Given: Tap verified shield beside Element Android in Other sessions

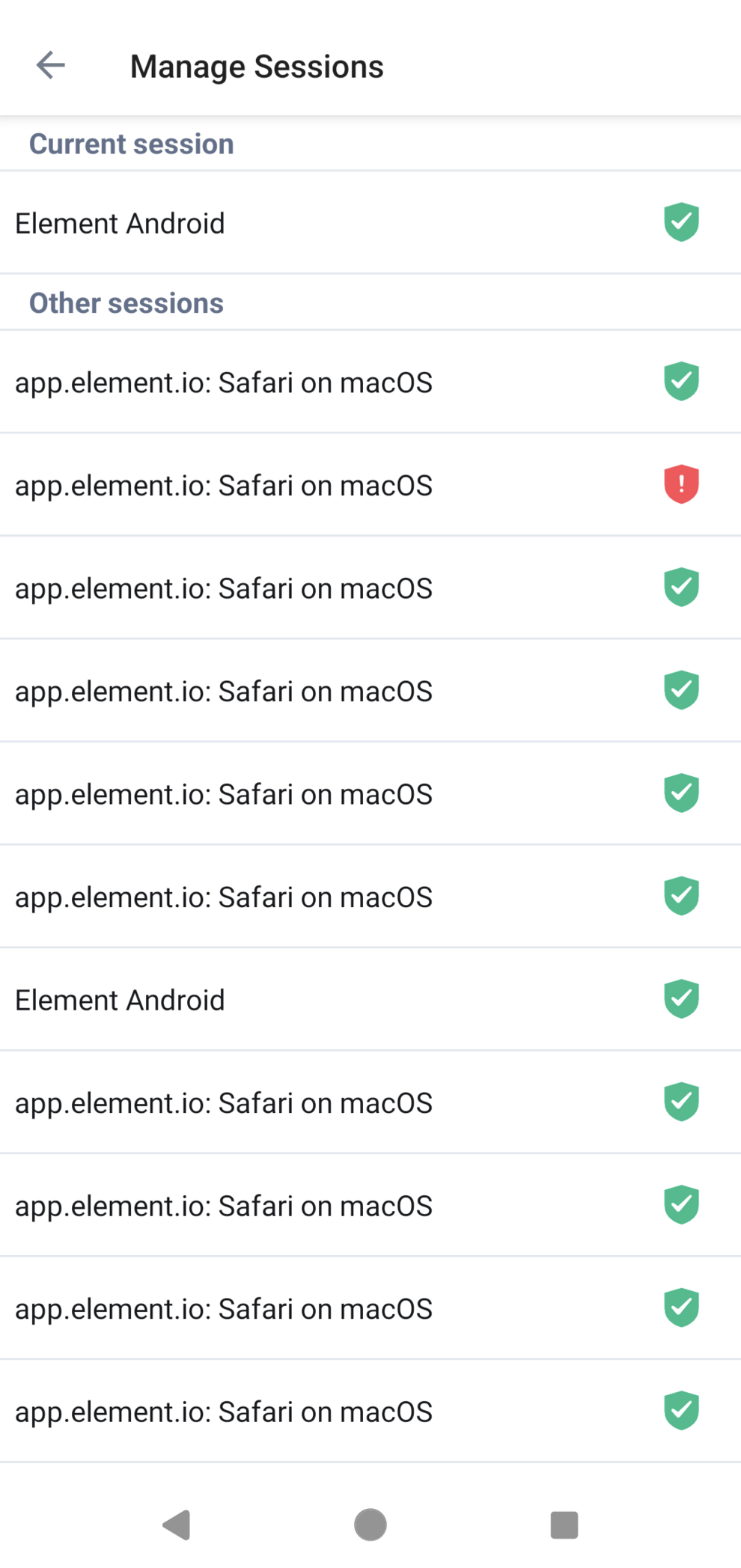Looking at the screenshot, I should [x=681, y=999].
